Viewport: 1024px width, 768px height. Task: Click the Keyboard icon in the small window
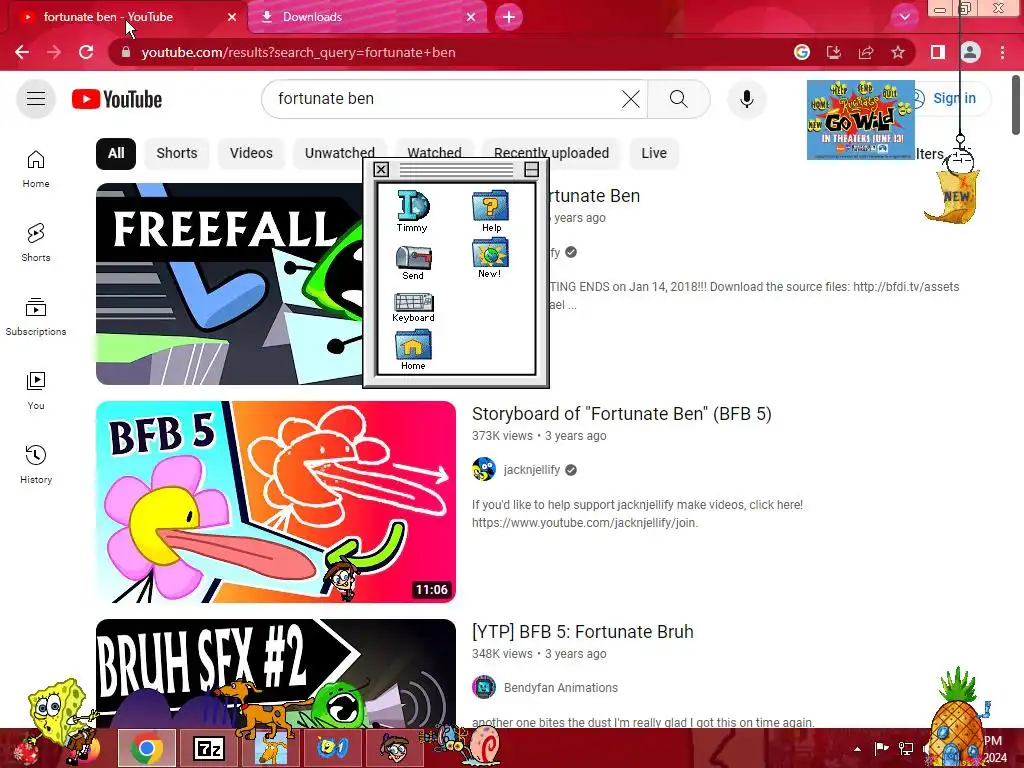[x=413, y=308]
